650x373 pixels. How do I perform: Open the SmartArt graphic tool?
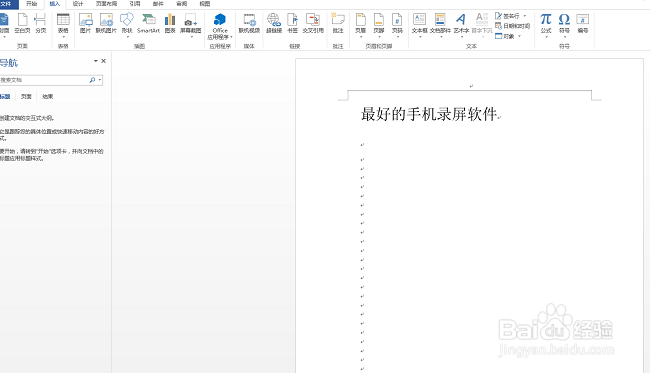(148, 23)
